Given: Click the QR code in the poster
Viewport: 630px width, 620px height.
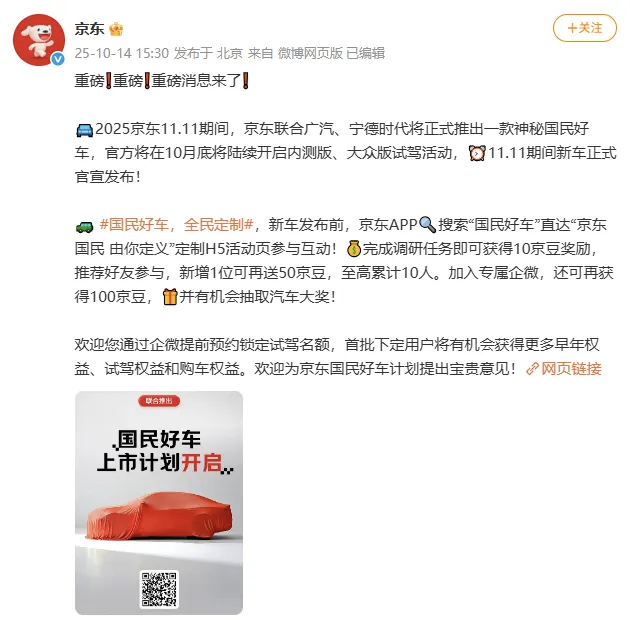Looking at the screenshot, I should [x=159, y=589].
